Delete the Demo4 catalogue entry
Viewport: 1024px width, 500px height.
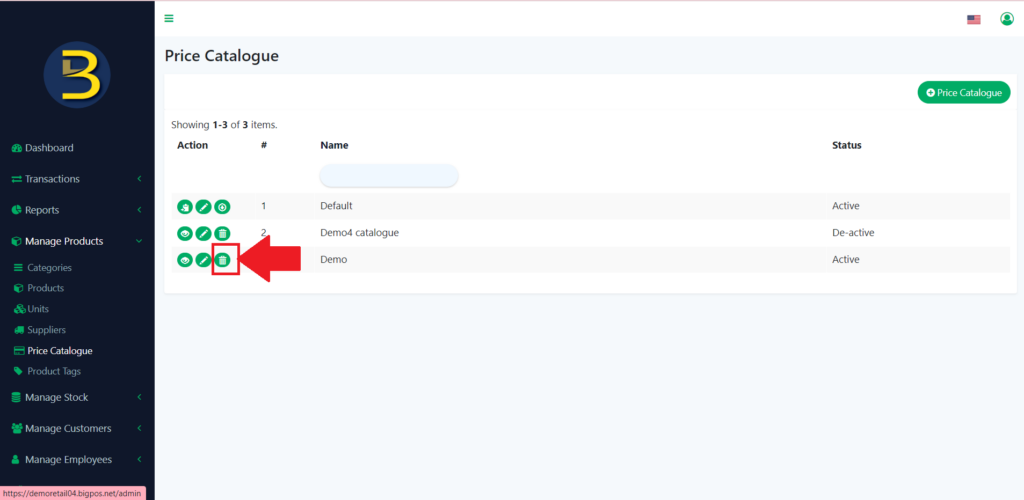coord(223,233)
